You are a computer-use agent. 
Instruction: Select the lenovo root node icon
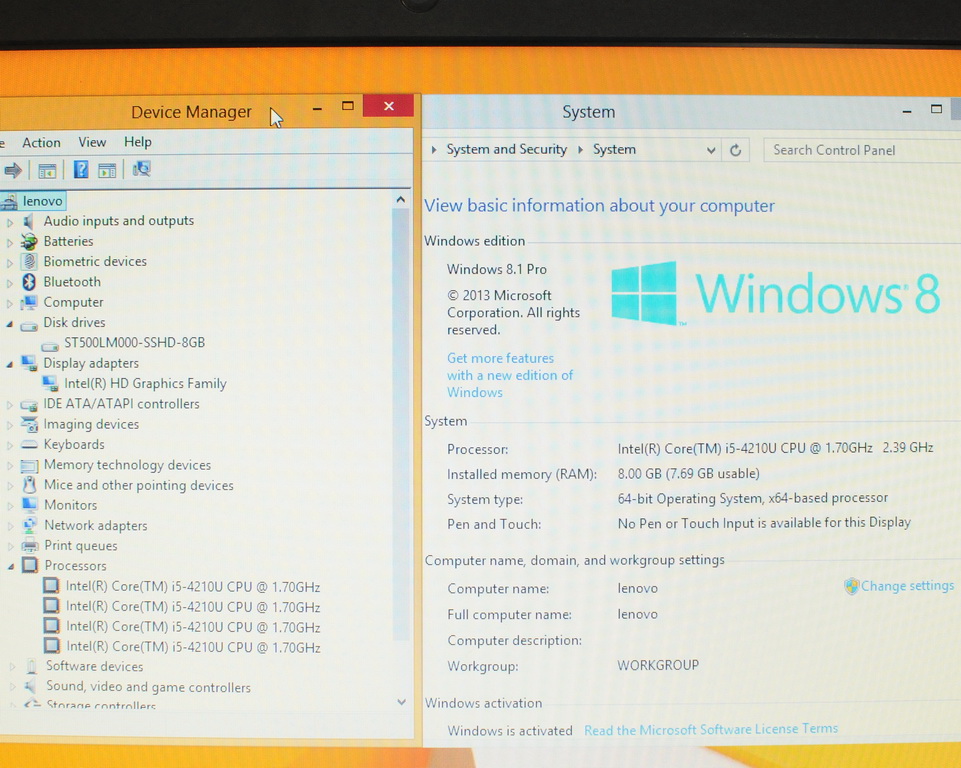(x=9, y=201)
